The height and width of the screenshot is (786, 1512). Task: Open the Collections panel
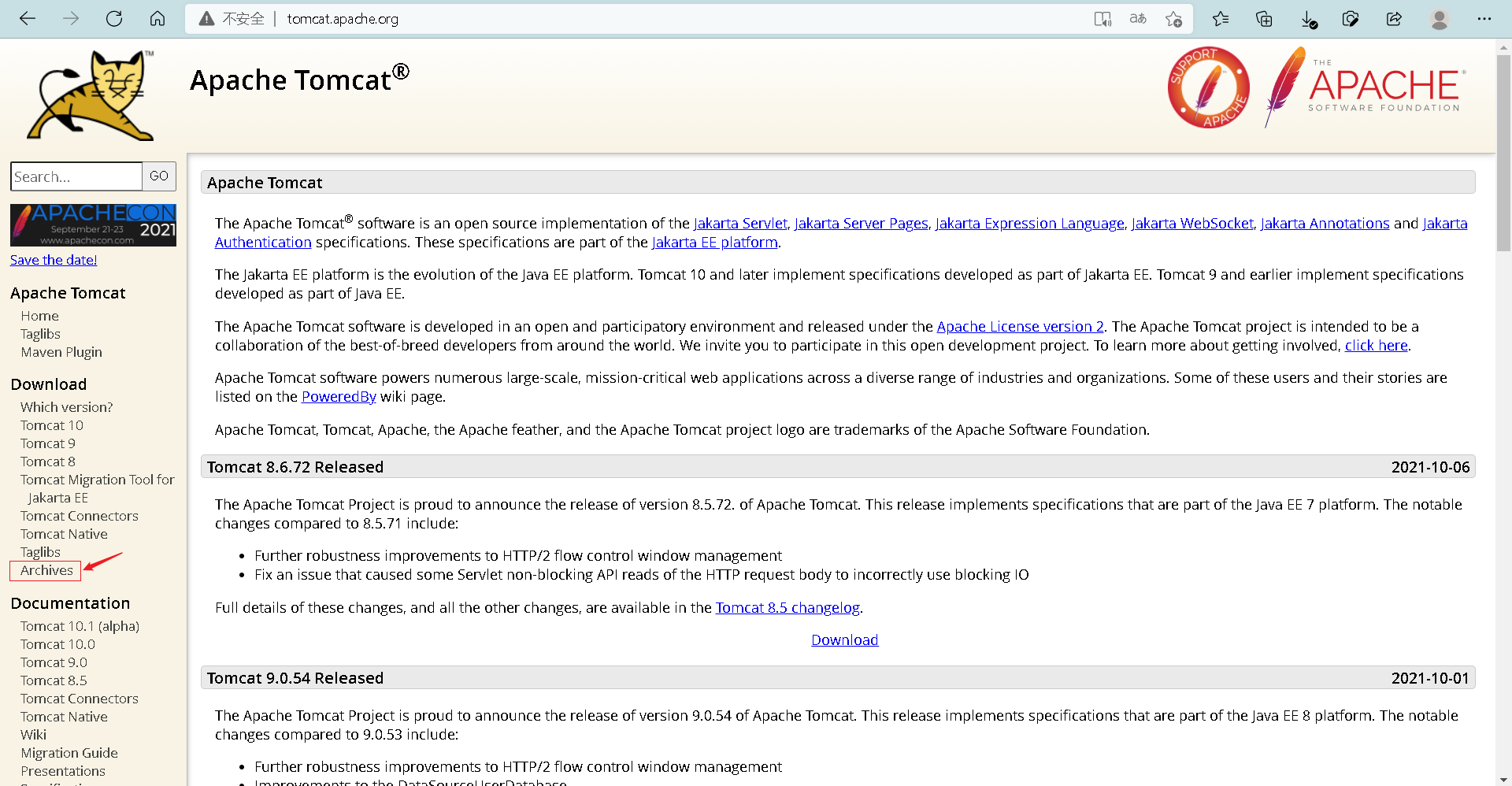(x=1264, y=19)
